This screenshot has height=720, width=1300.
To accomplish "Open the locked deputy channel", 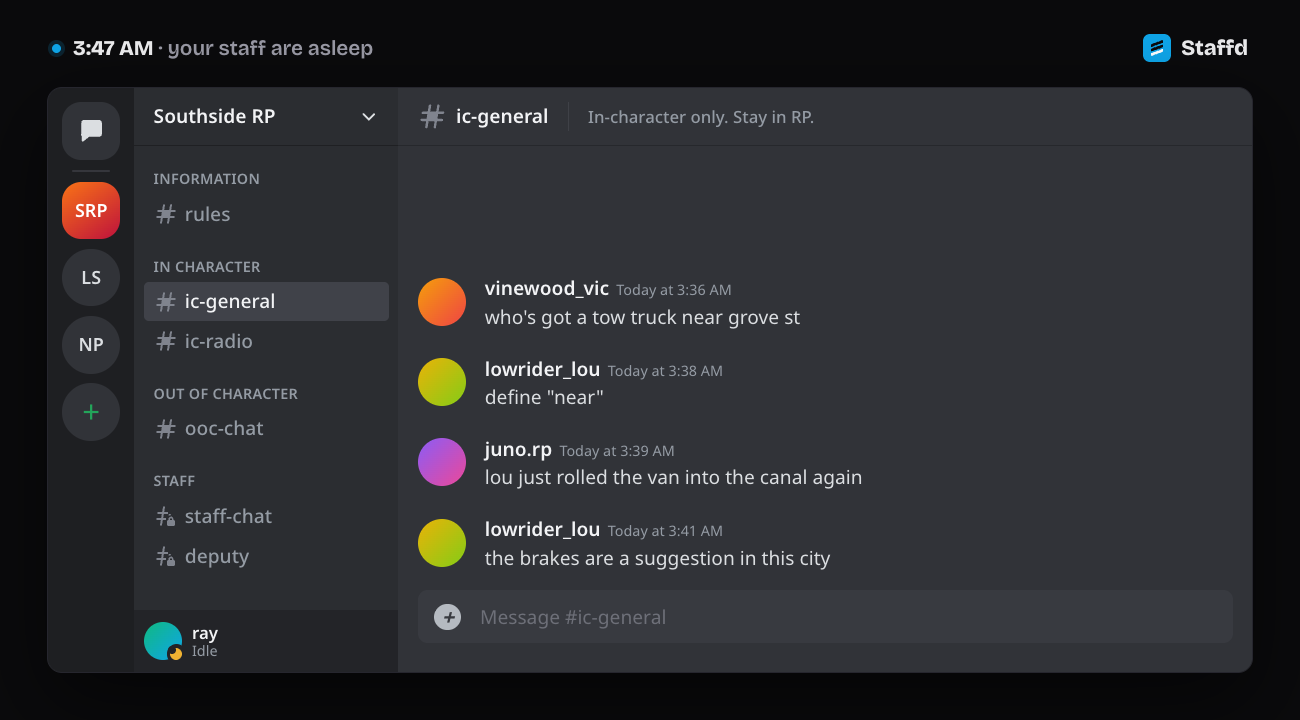I will coord(266,556).
